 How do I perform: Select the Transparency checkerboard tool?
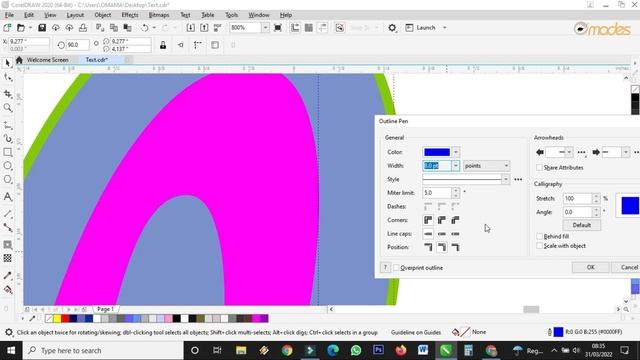(x=7, y=258)
